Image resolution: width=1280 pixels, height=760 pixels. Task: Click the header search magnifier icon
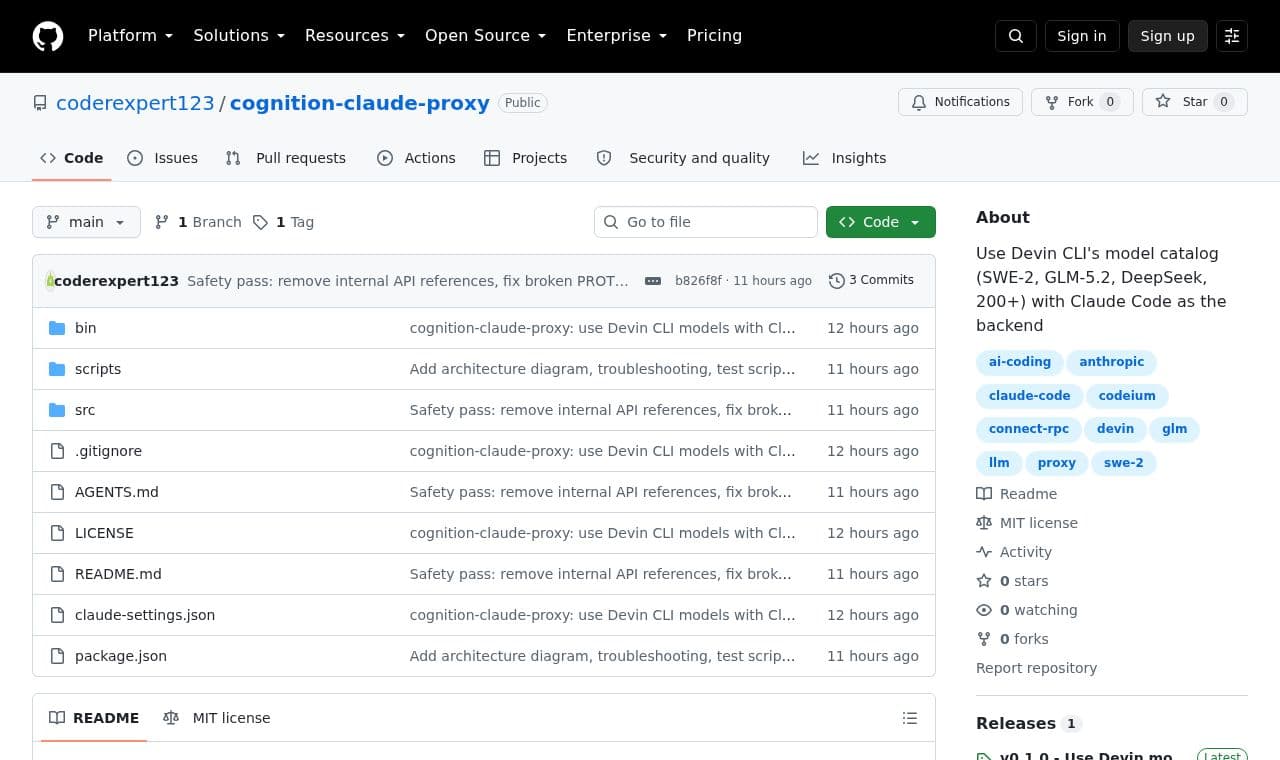[x=1016, y=36]
